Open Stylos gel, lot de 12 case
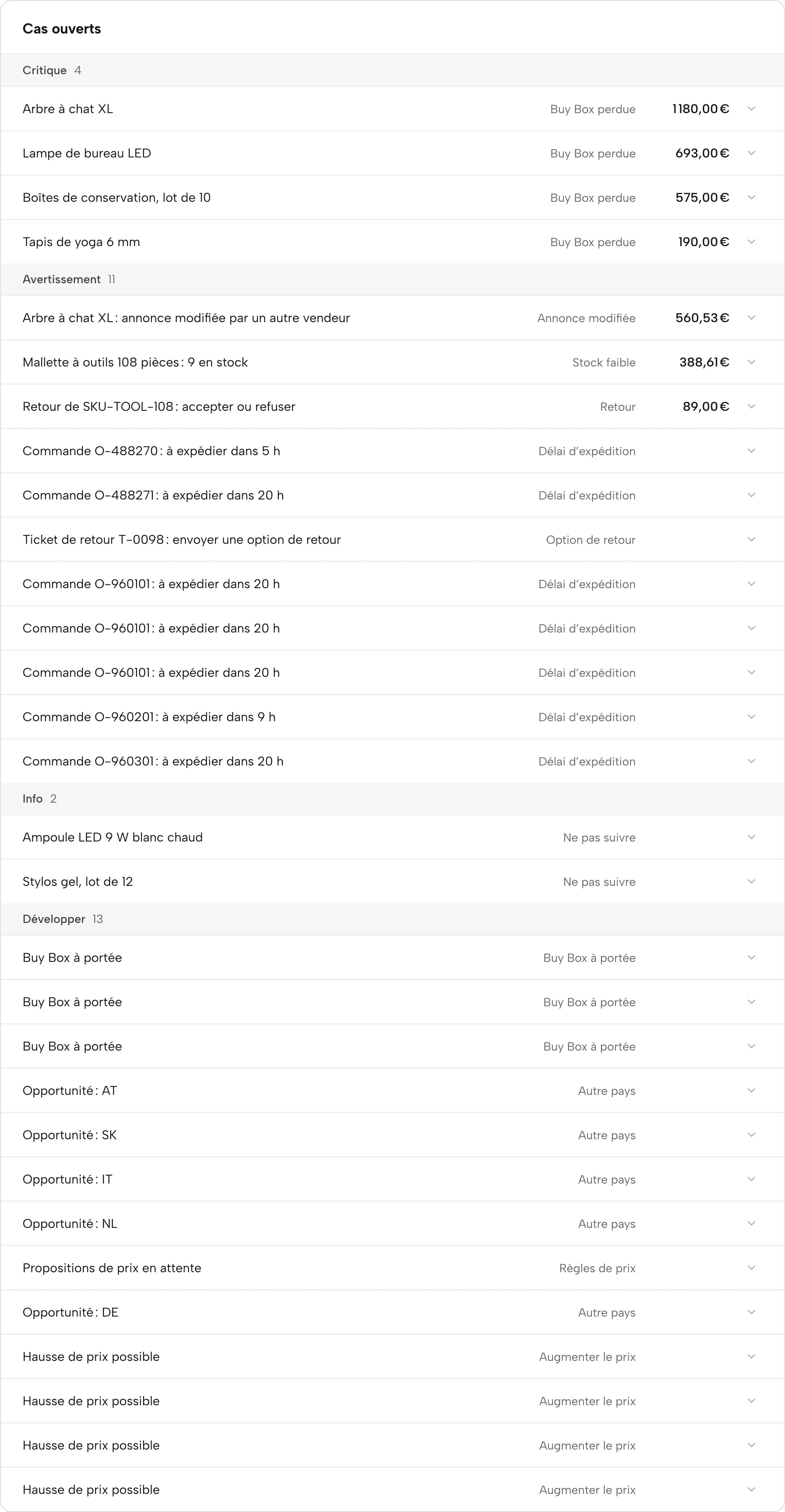The image size is (785, 1512). point(392,882)
